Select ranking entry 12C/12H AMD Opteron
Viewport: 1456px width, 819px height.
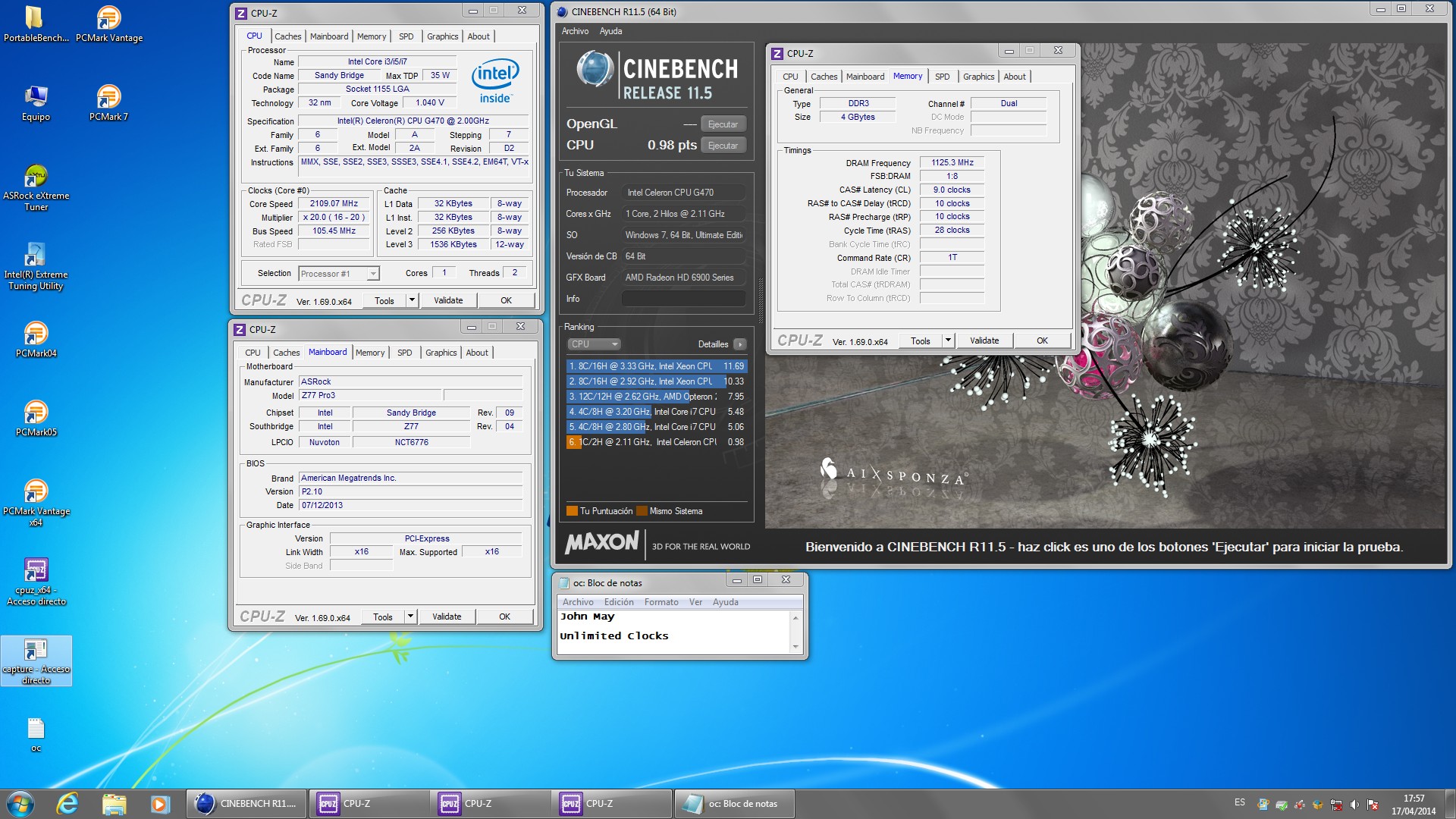click(x=657, y=397)
